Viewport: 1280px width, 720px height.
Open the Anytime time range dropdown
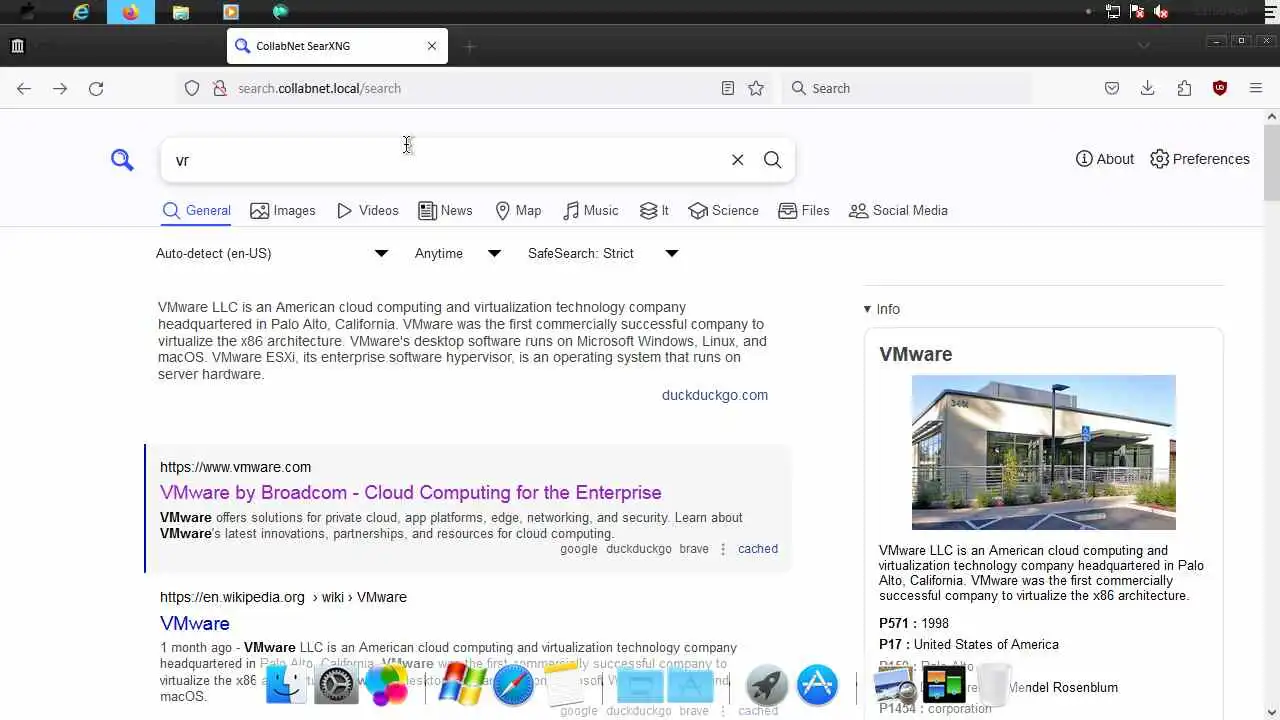click(x=458, y=254)
